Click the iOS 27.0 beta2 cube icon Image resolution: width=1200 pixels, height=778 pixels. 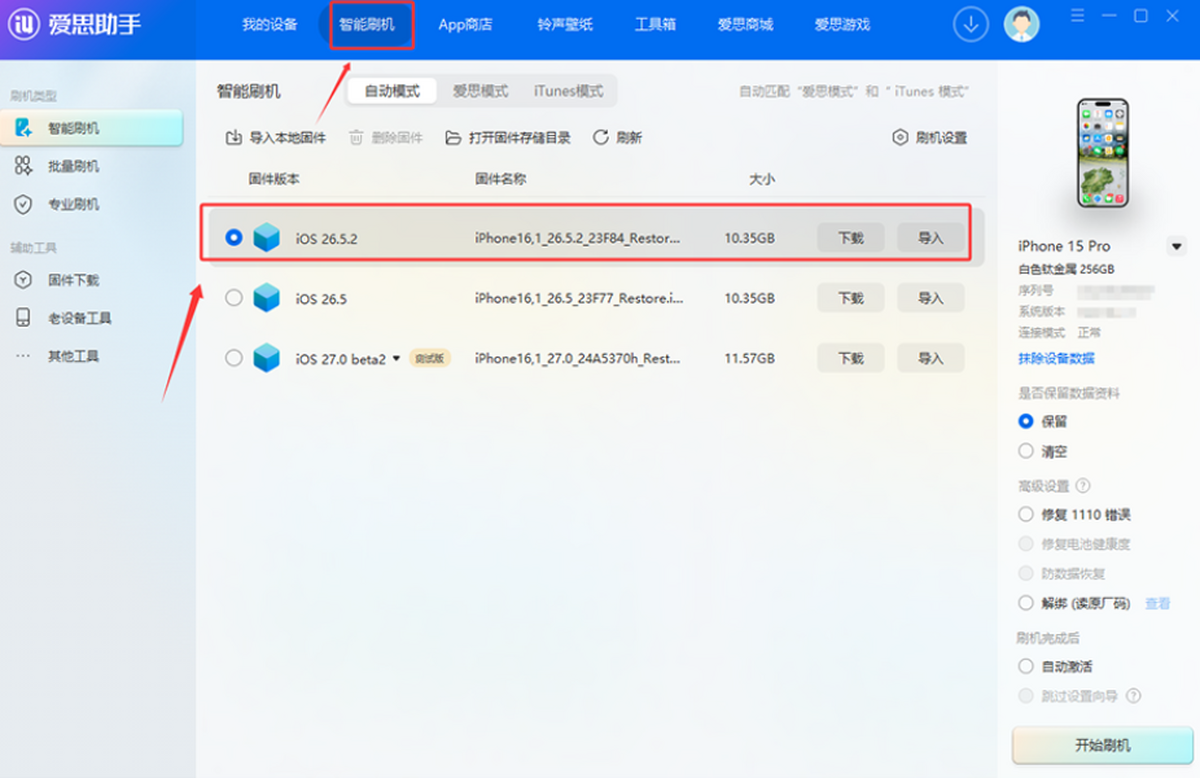pos(267,358)
